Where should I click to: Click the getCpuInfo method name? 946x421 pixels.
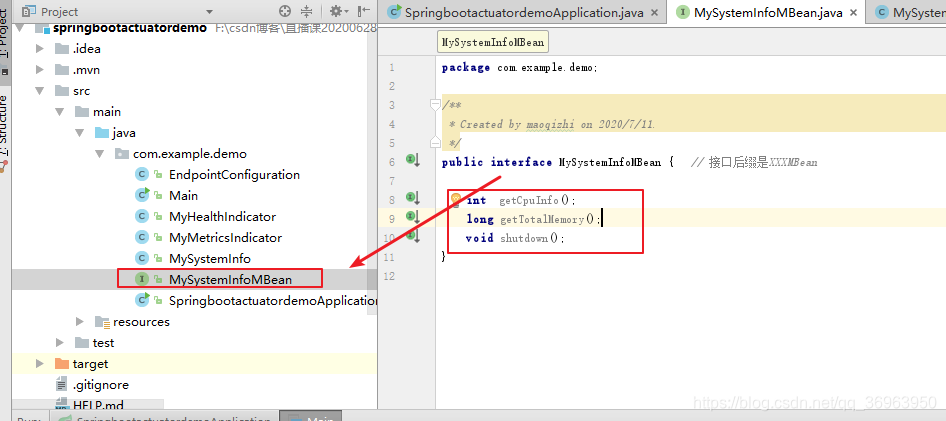tap(529, 200)
